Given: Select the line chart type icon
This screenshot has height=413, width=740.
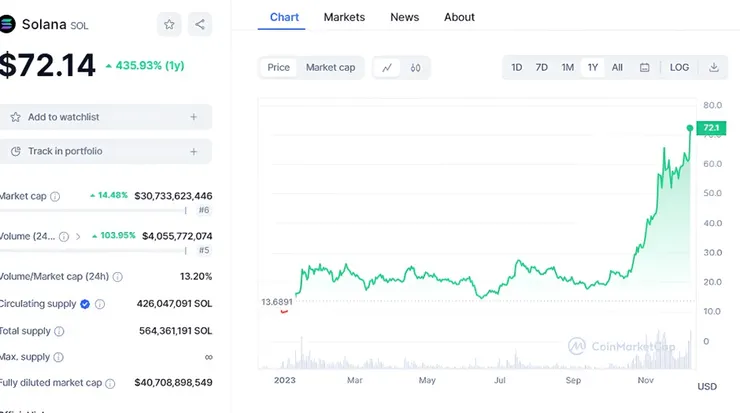Looking at the screenshot, I should point(387,68).
